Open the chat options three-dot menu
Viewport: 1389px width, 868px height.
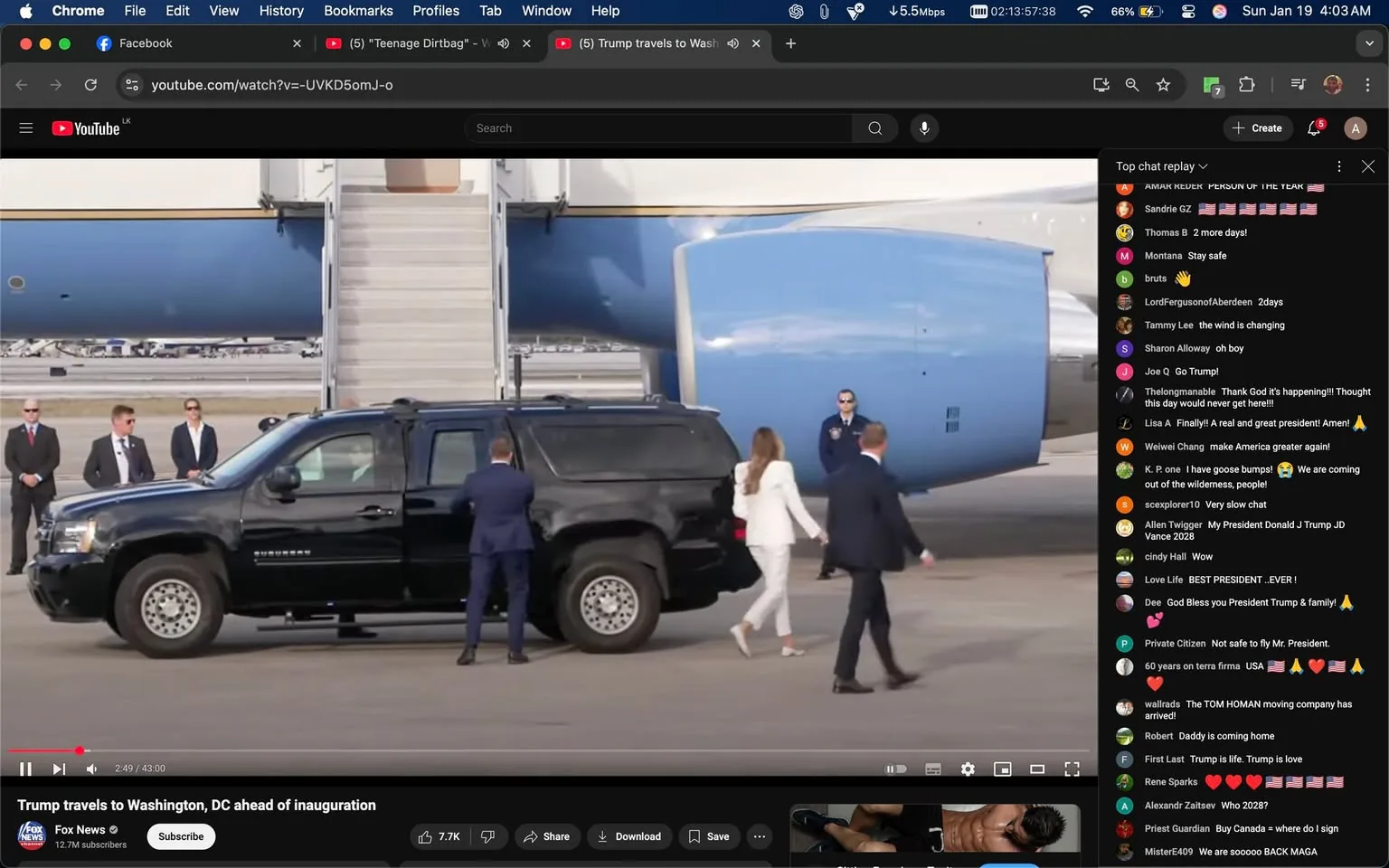pos(1338,165)
